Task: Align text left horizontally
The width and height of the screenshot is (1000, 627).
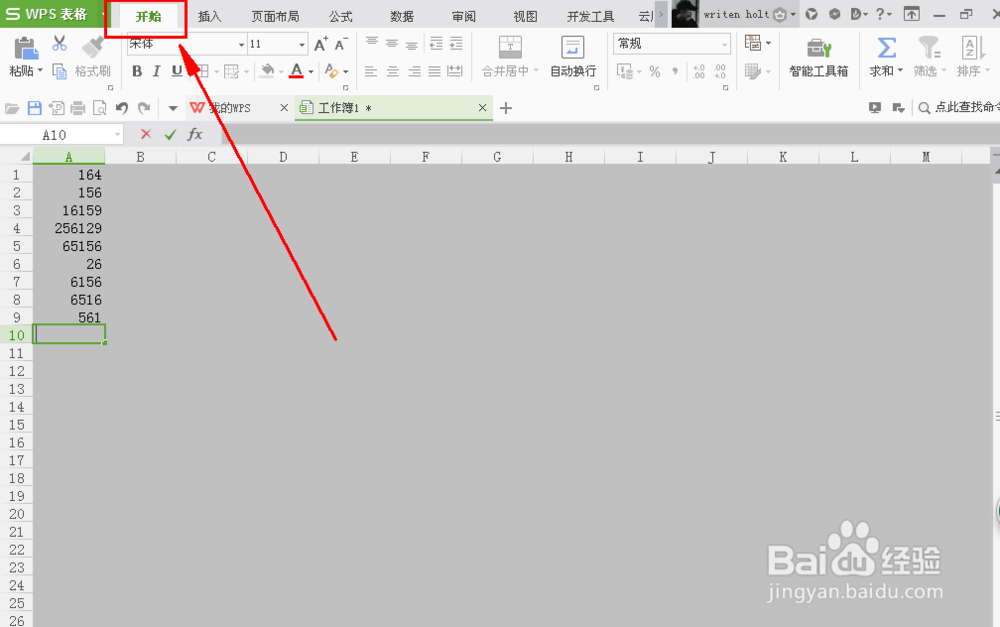Action: pos(371,71)
